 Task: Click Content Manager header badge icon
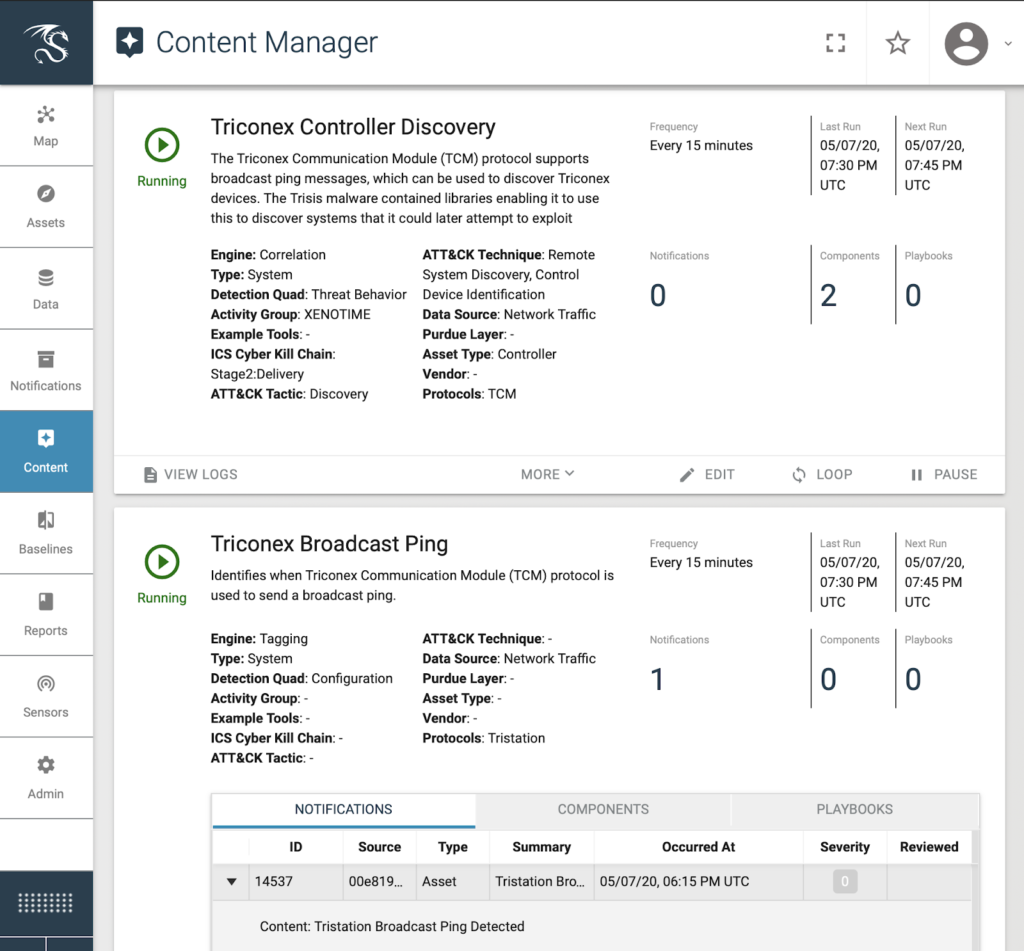(129, 42)
